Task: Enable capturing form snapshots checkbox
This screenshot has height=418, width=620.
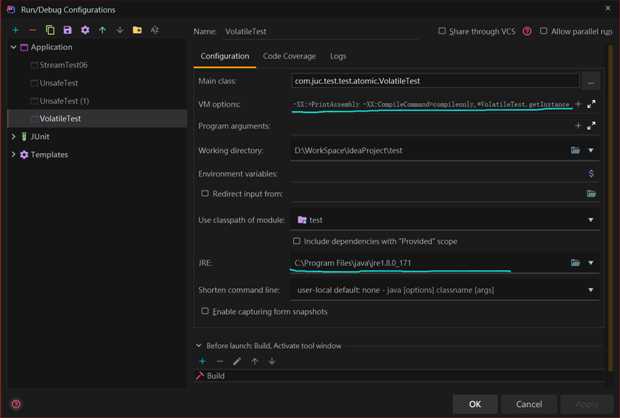Action: tap(205, 311)
